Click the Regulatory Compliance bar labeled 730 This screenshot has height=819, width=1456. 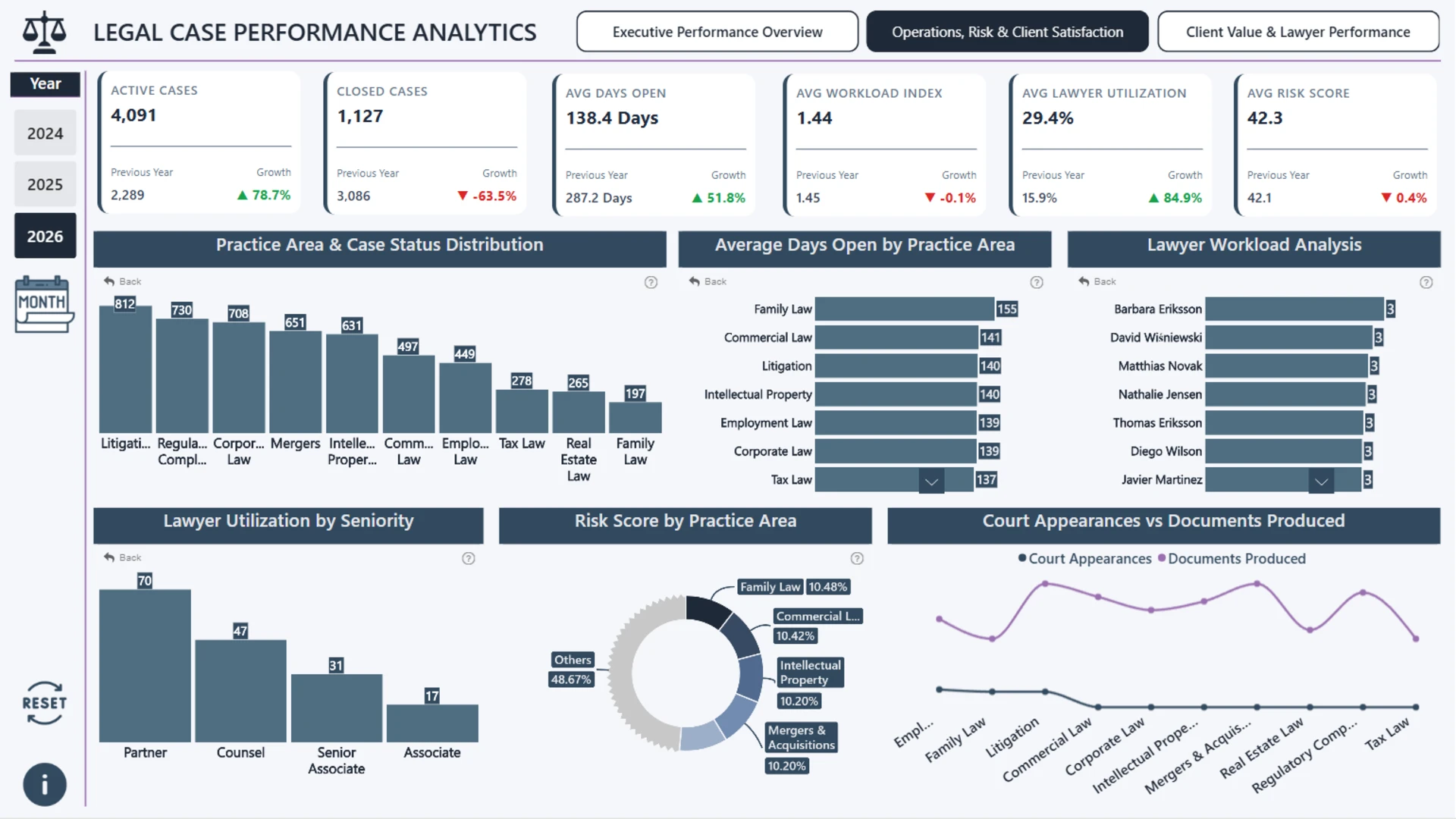coord(182,375)
